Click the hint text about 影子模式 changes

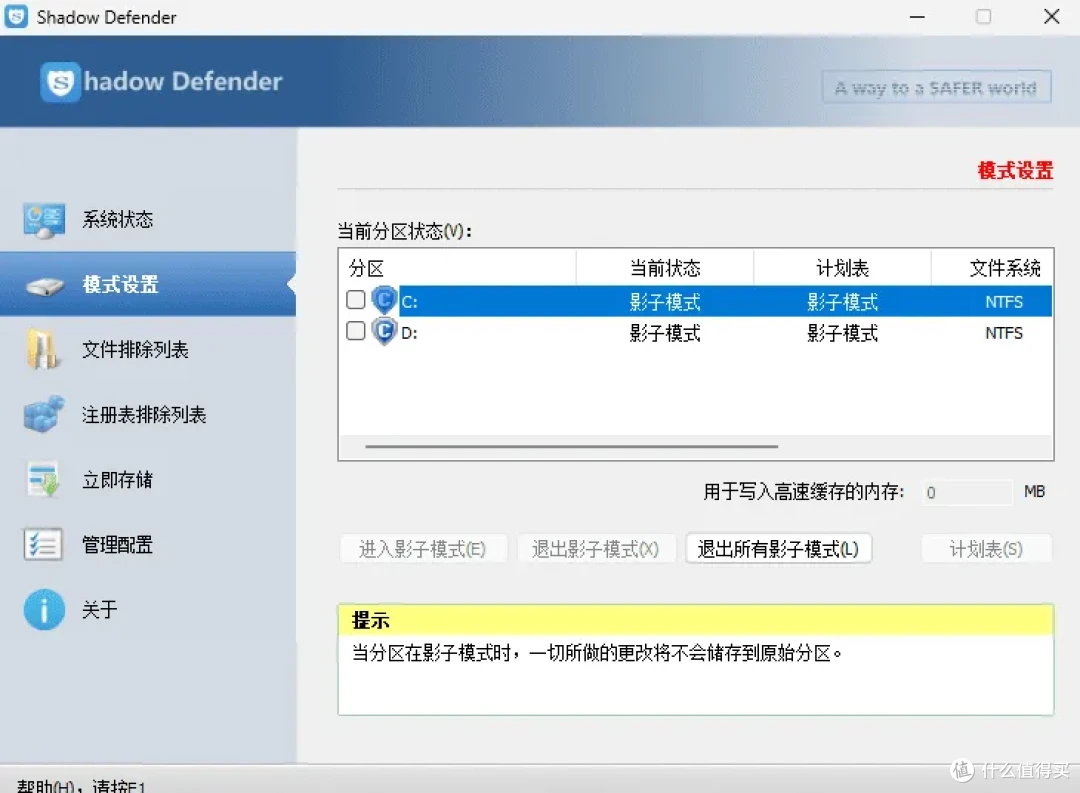[x=596, y=653]
